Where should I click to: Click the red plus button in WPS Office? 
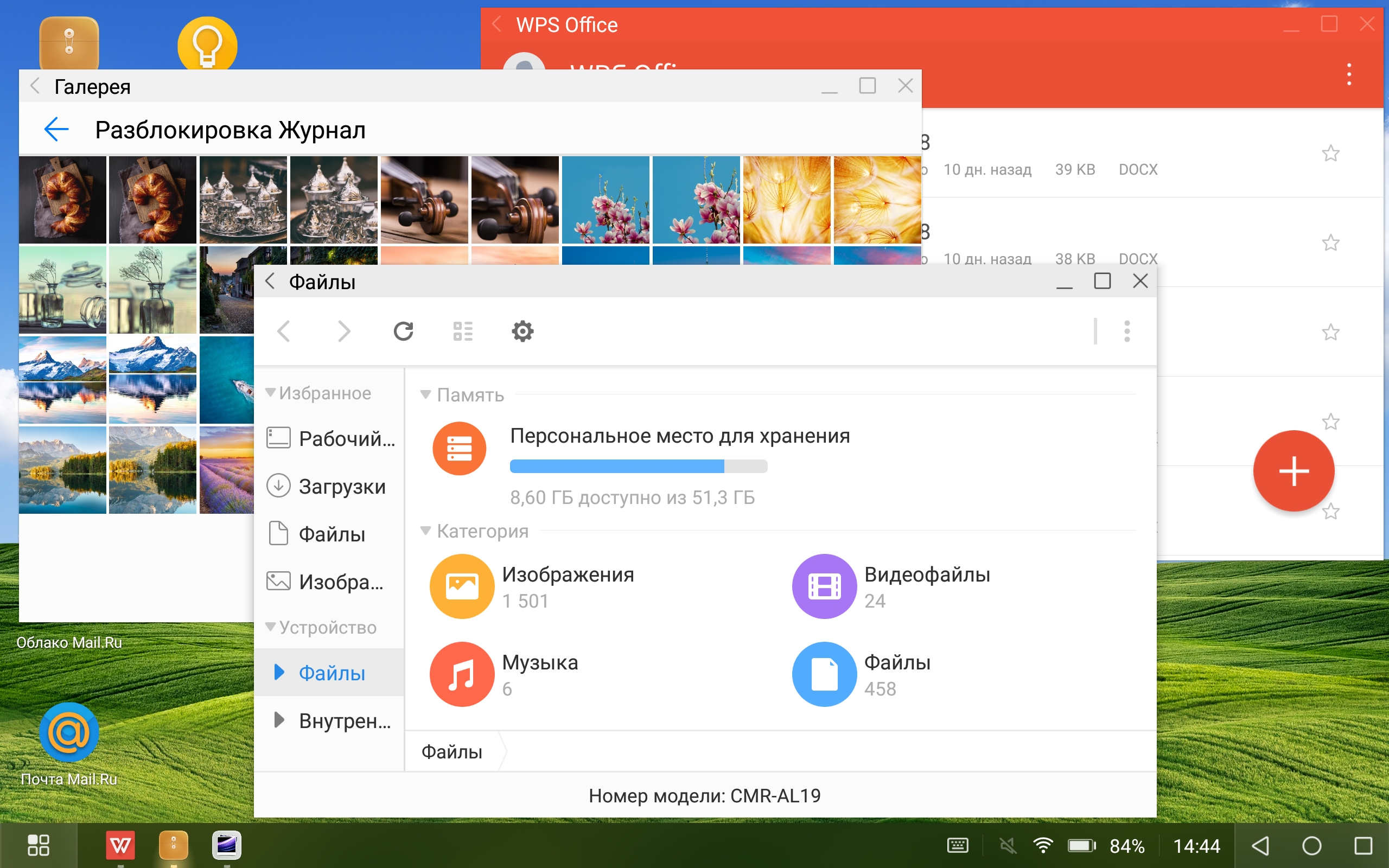click(1293, 471)
